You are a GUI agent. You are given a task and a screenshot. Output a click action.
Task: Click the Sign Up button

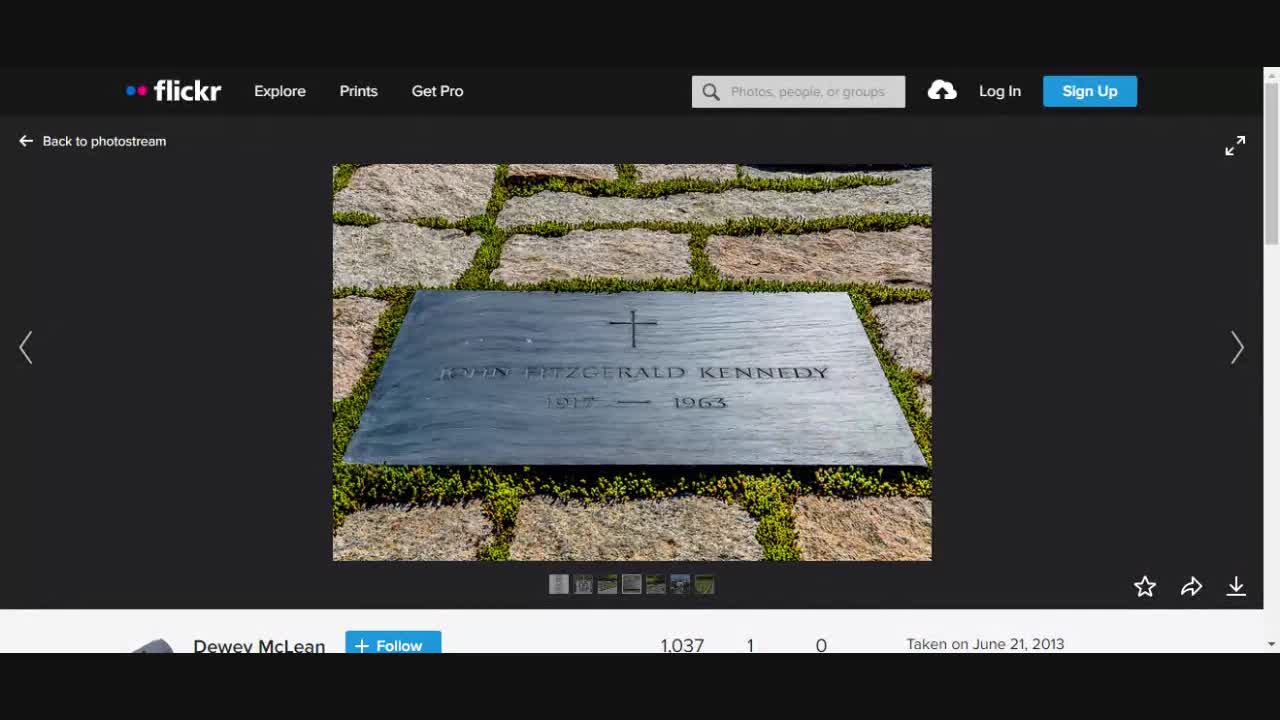(x=1090, y=91)
